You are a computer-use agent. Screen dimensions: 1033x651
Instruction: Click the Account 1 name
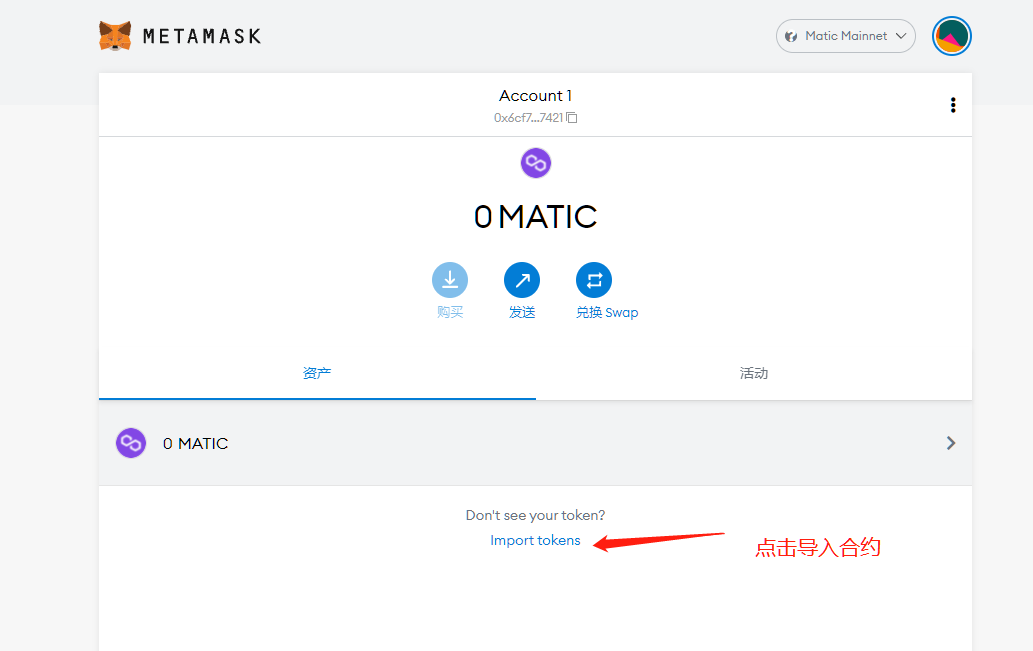click(x=535, y=96)
